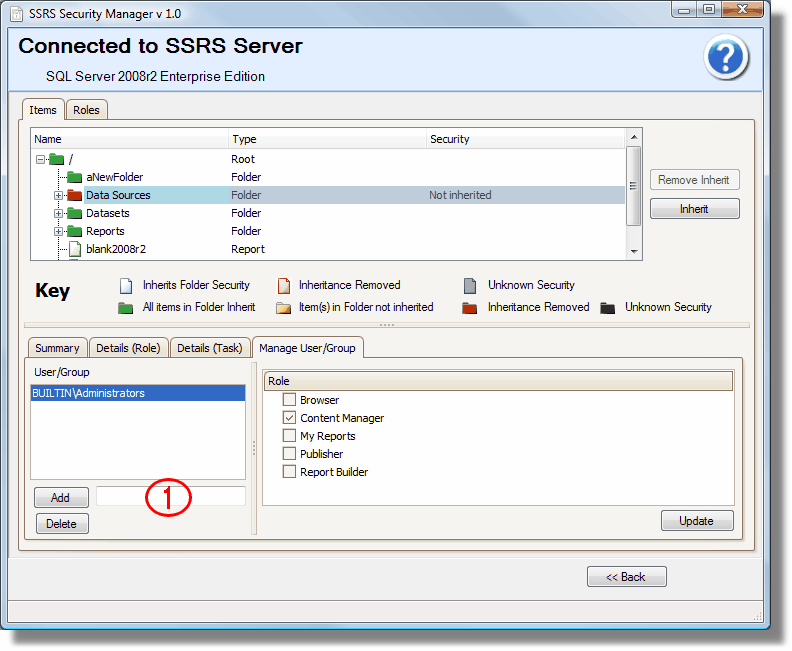Tick the Publisher role checkbox

289,454
